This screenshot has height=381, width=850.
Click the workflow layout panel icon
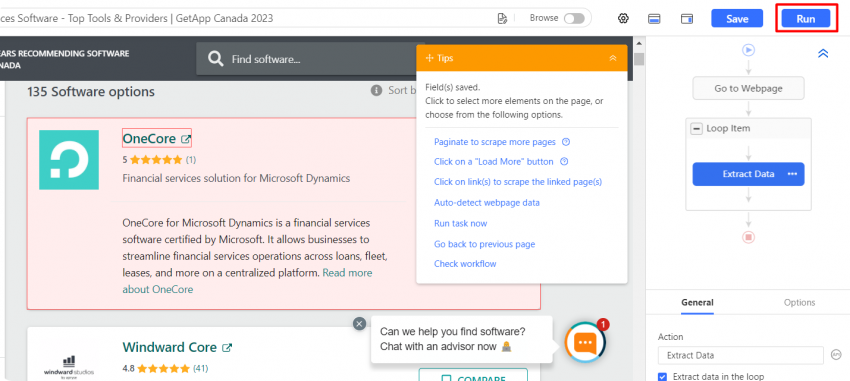tap(687, 19)
